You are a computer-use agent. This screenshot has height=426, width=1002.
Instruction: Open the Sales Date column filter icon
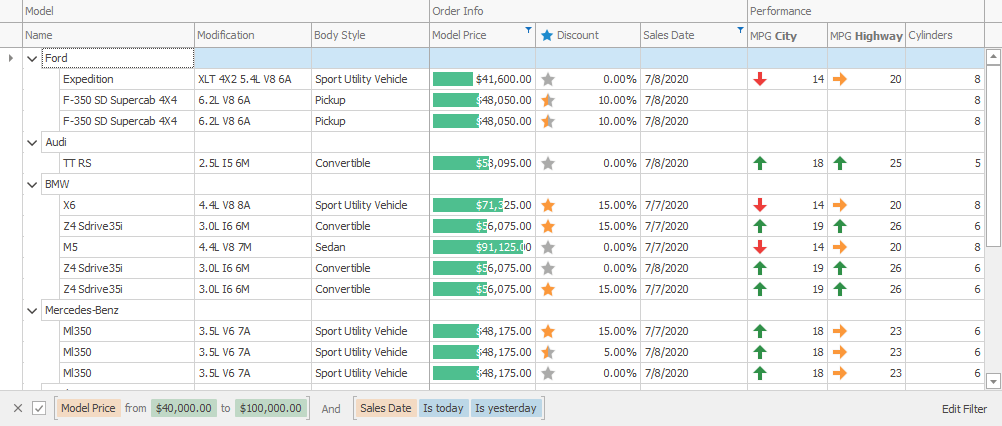[x=740, y=29]
